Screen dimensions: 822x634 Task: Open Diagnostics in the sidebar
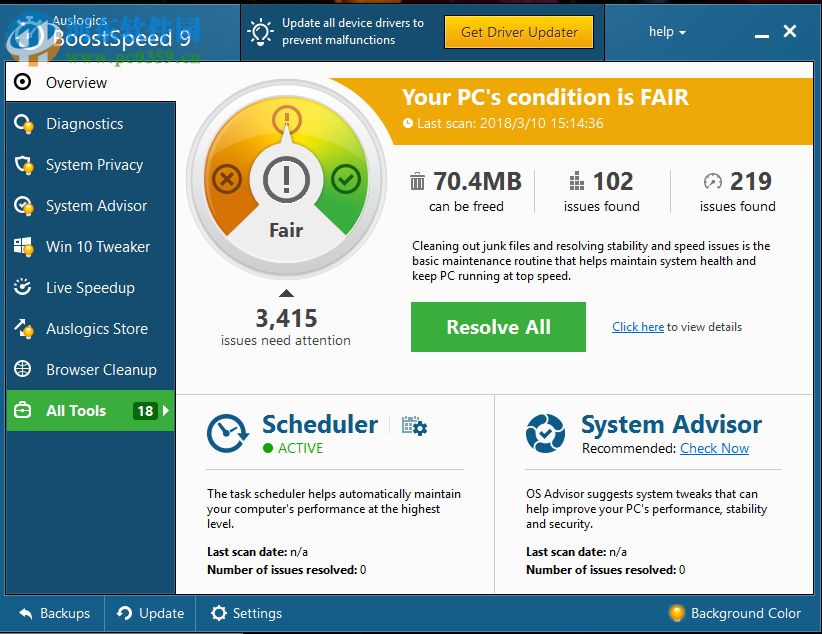[91, 124]
